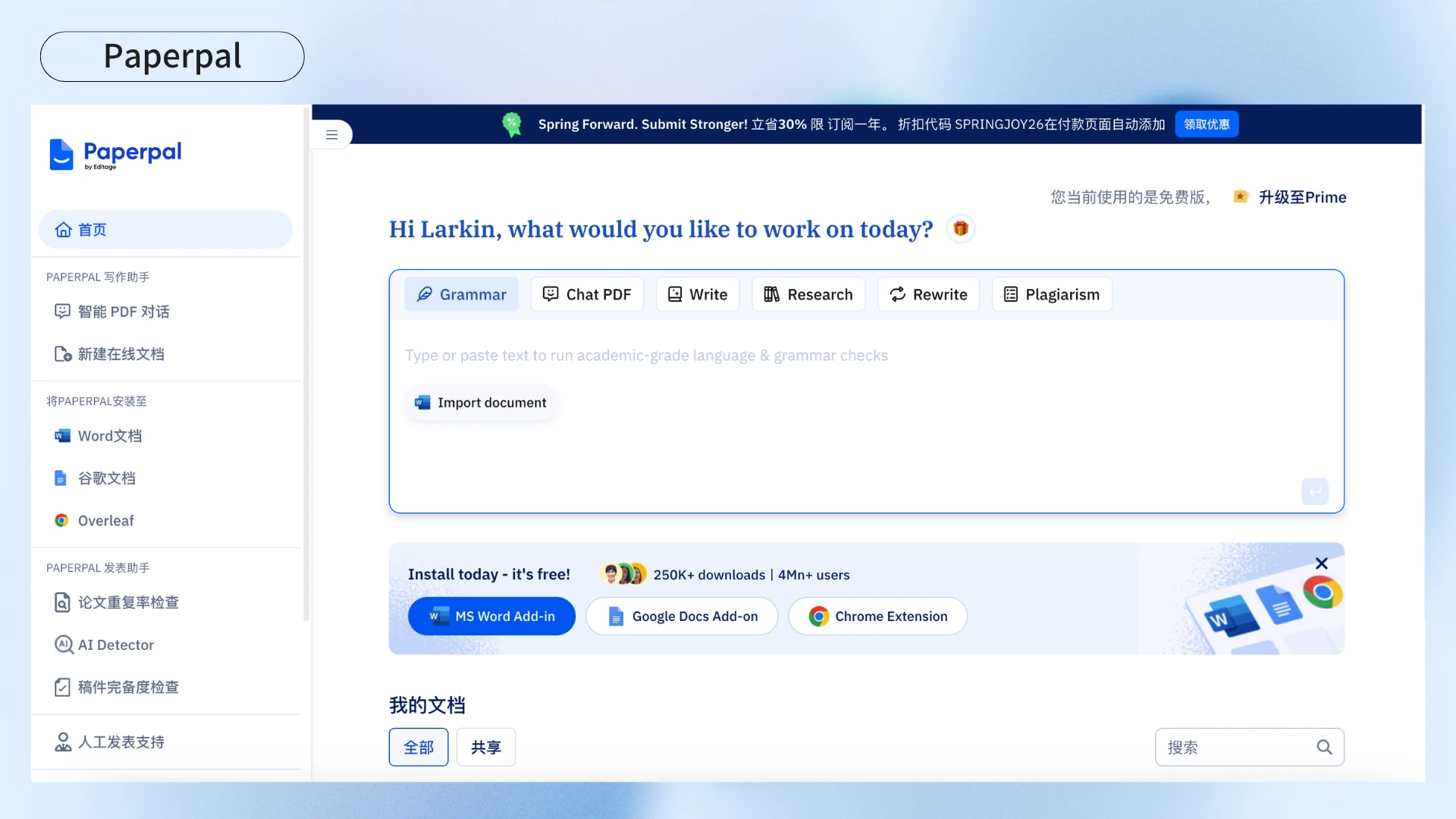Image resolution: width=1456 pixels, height=819 pixels.
Task: Click the search magnifier icon
Action: [1324, 747]
